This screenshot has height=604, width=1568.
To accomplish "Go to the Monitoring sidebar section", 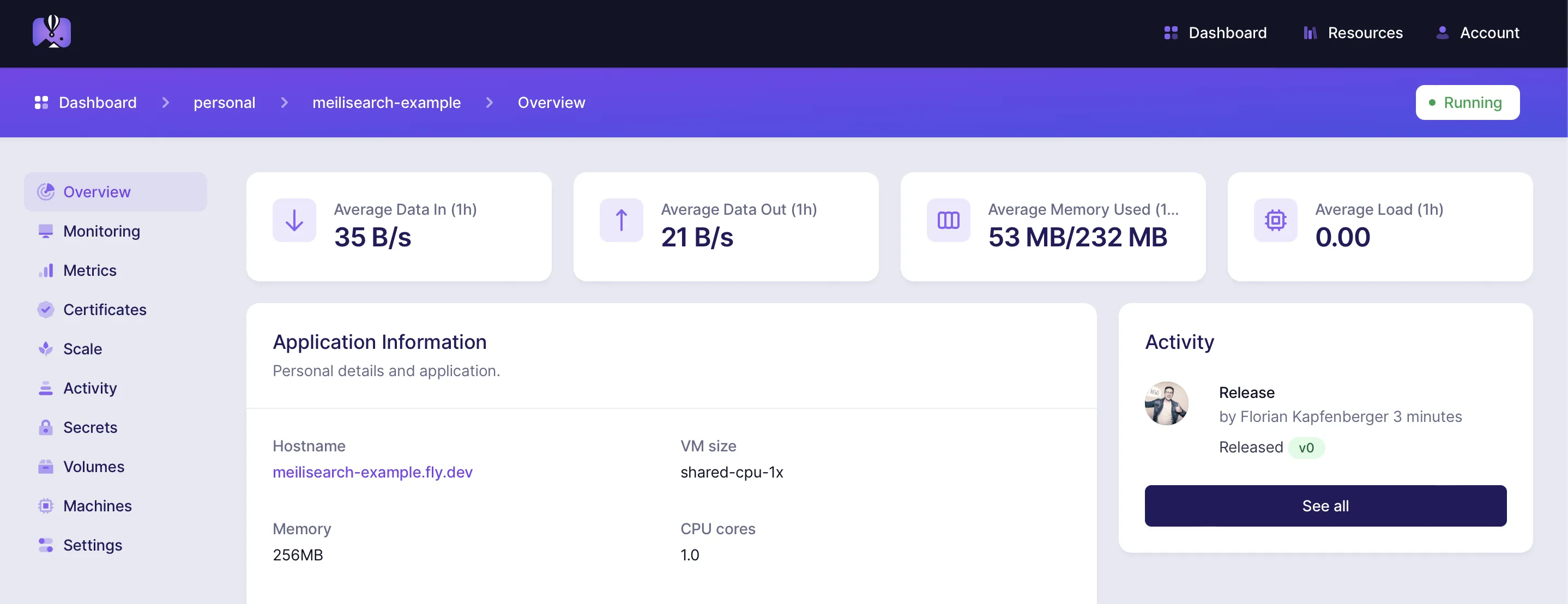I will click(116, 231).
